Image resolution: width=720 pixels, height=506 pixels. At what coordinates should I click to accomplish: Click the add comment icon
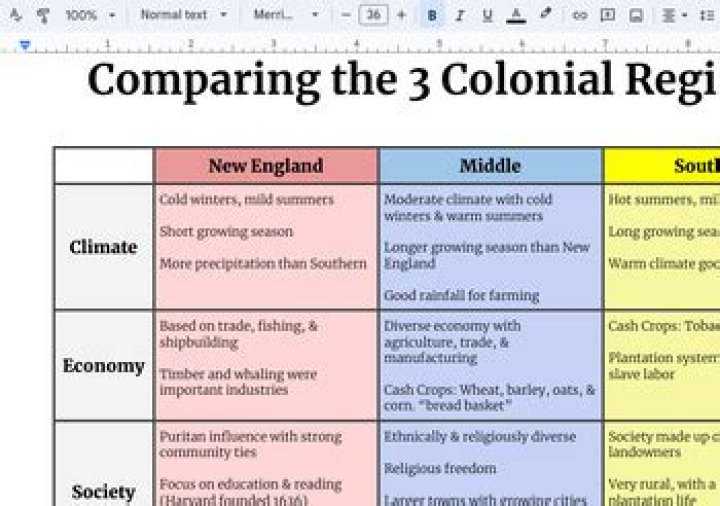[x=608, y=15]
